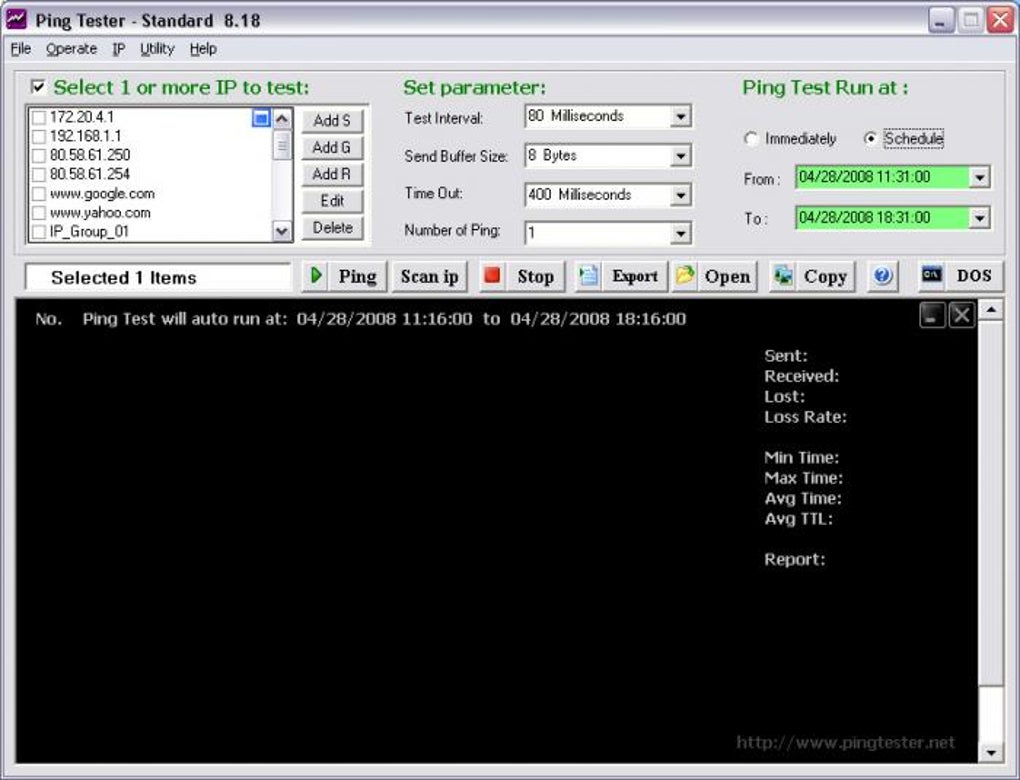Check the 80.58.61.254 checkbox

(39, 174)
